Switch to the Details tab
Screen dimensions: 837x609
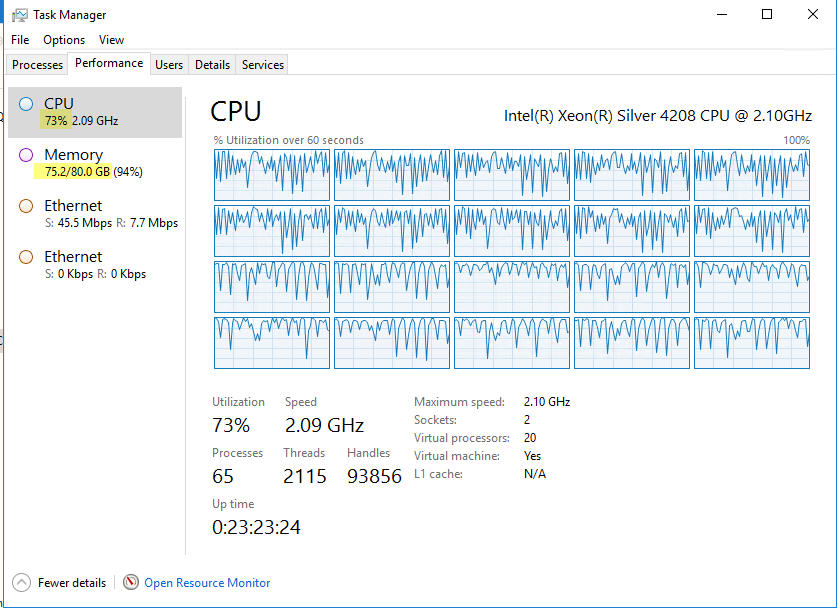pyautogui.click(x=212, y=65)
